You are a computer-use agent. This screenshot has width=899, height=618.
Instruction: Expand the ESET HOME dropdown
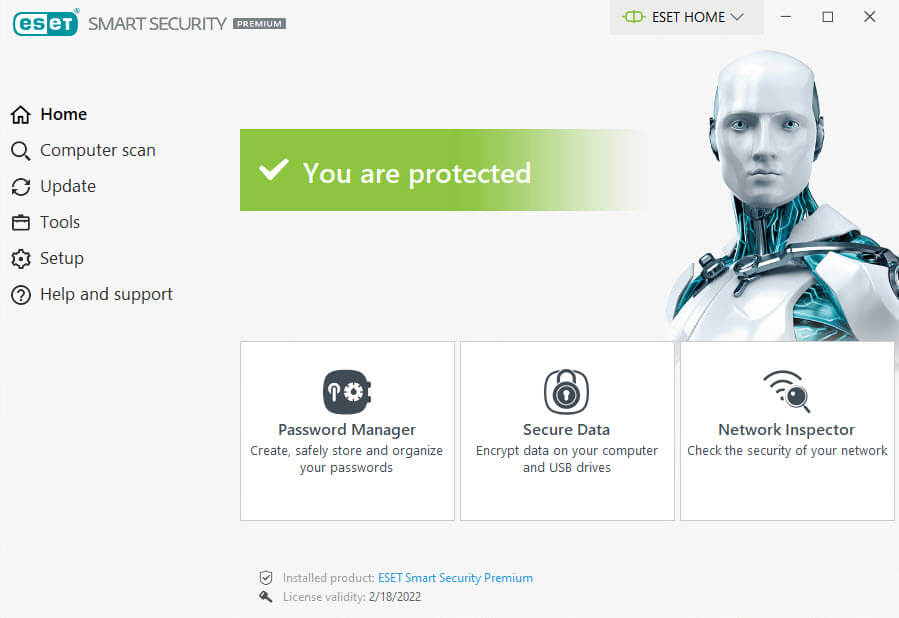[685, 17]
